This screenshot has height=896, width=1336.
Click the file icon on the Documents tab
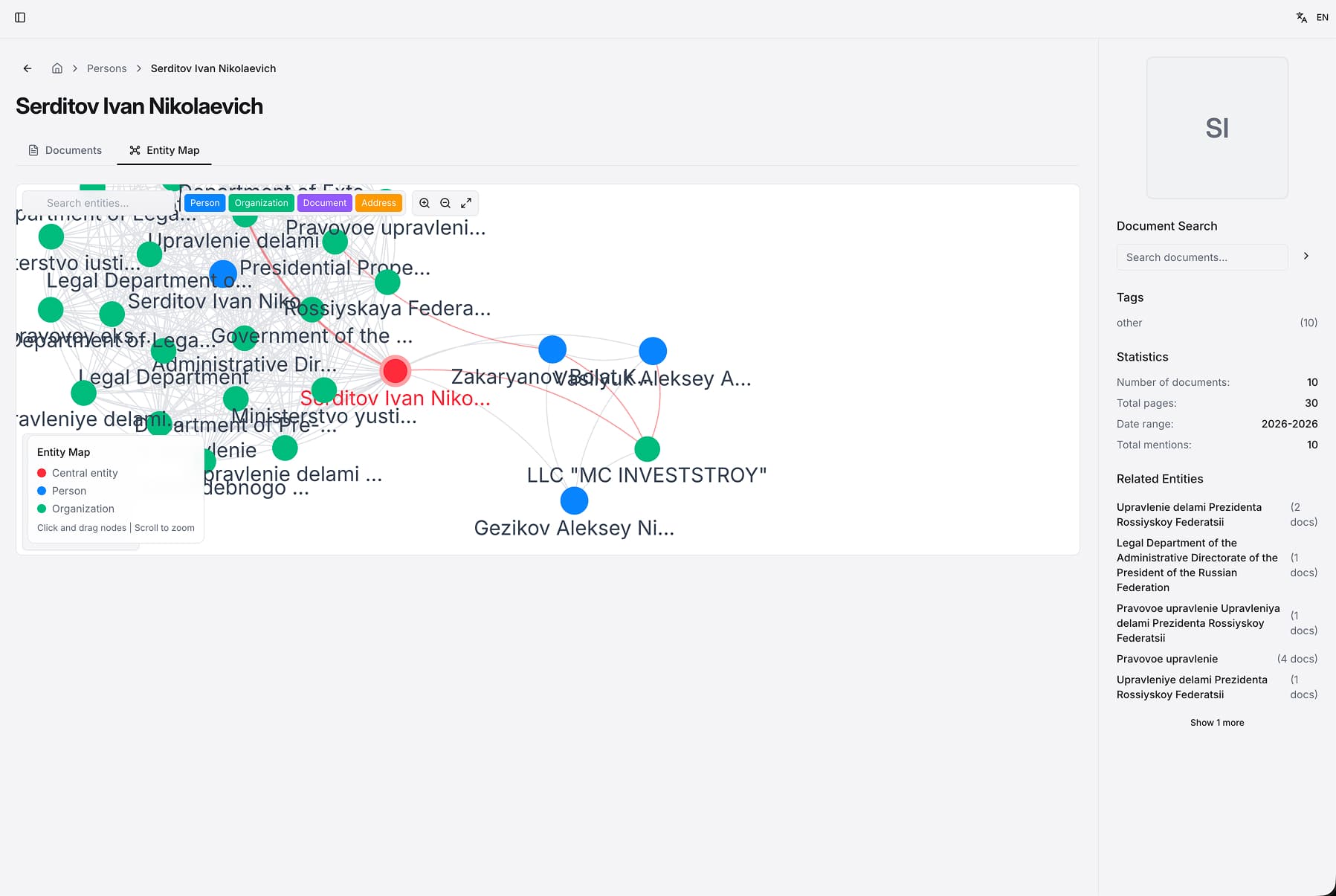click(33, 149)
